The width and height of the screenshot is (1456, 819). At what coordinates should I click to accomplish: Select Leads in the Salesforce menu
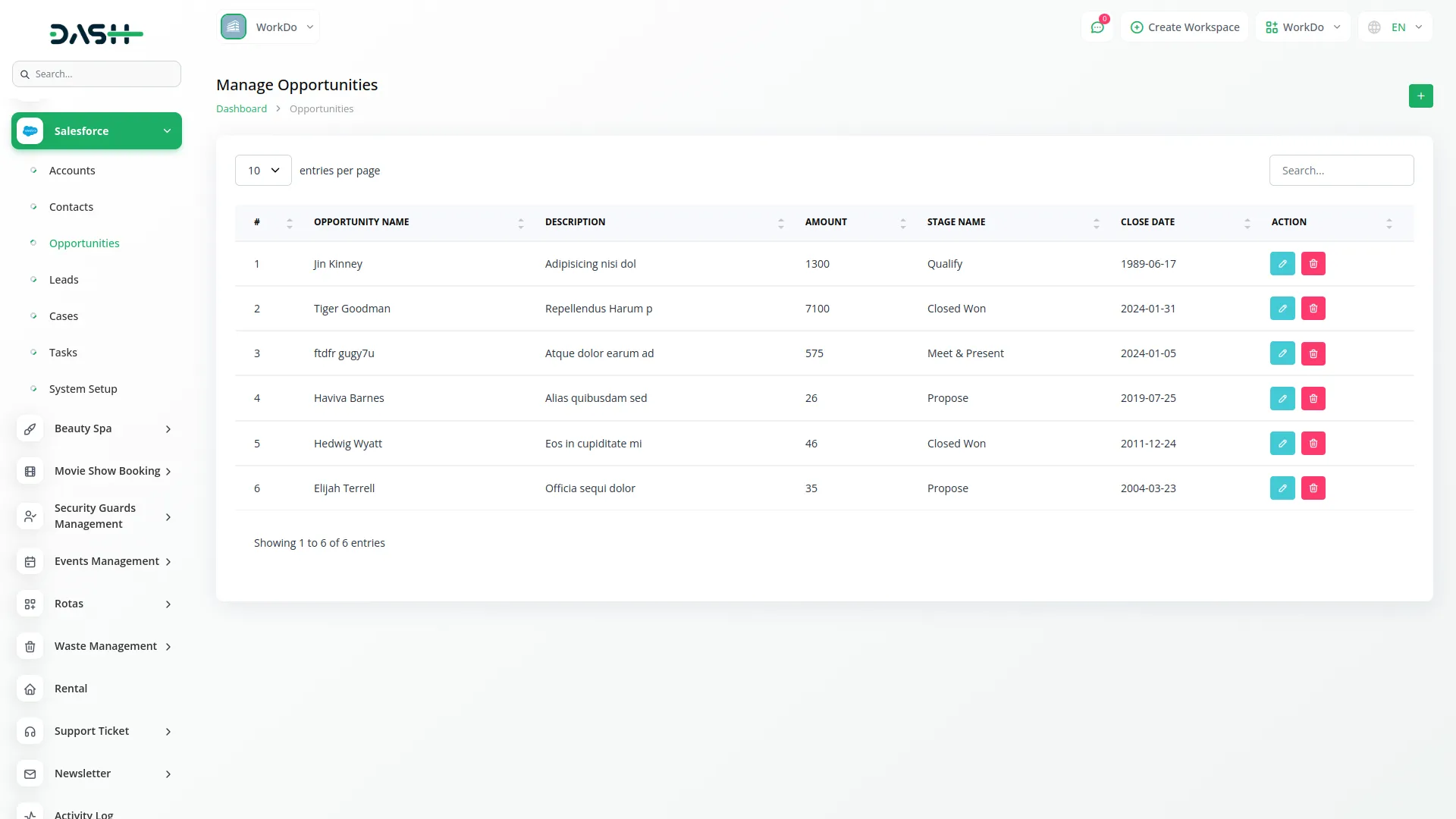coord(64,279)
